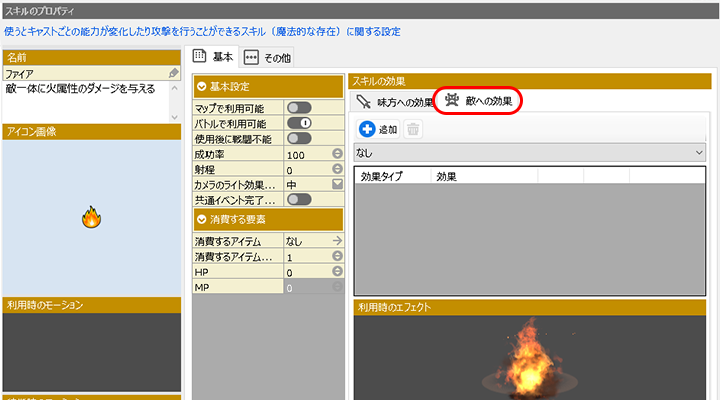
Task: Click the fire icon image preview
Action: 91,217
